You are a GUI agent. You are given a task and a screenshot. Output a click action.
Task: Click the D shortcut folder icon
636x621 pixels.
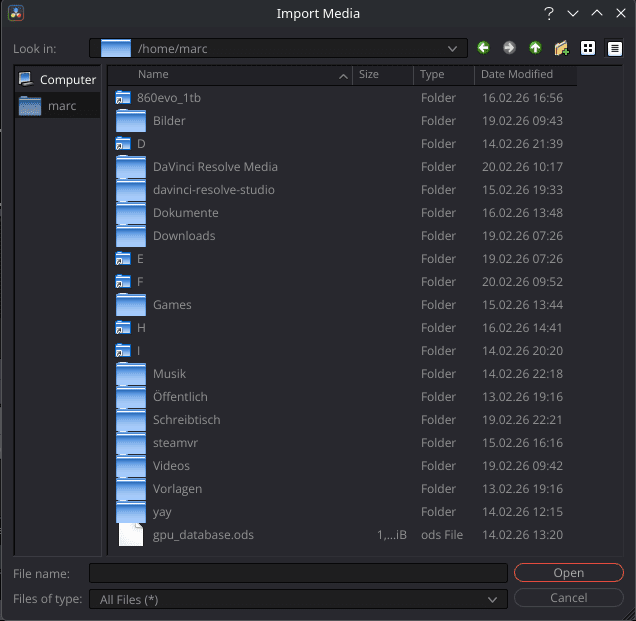point(123,144)
